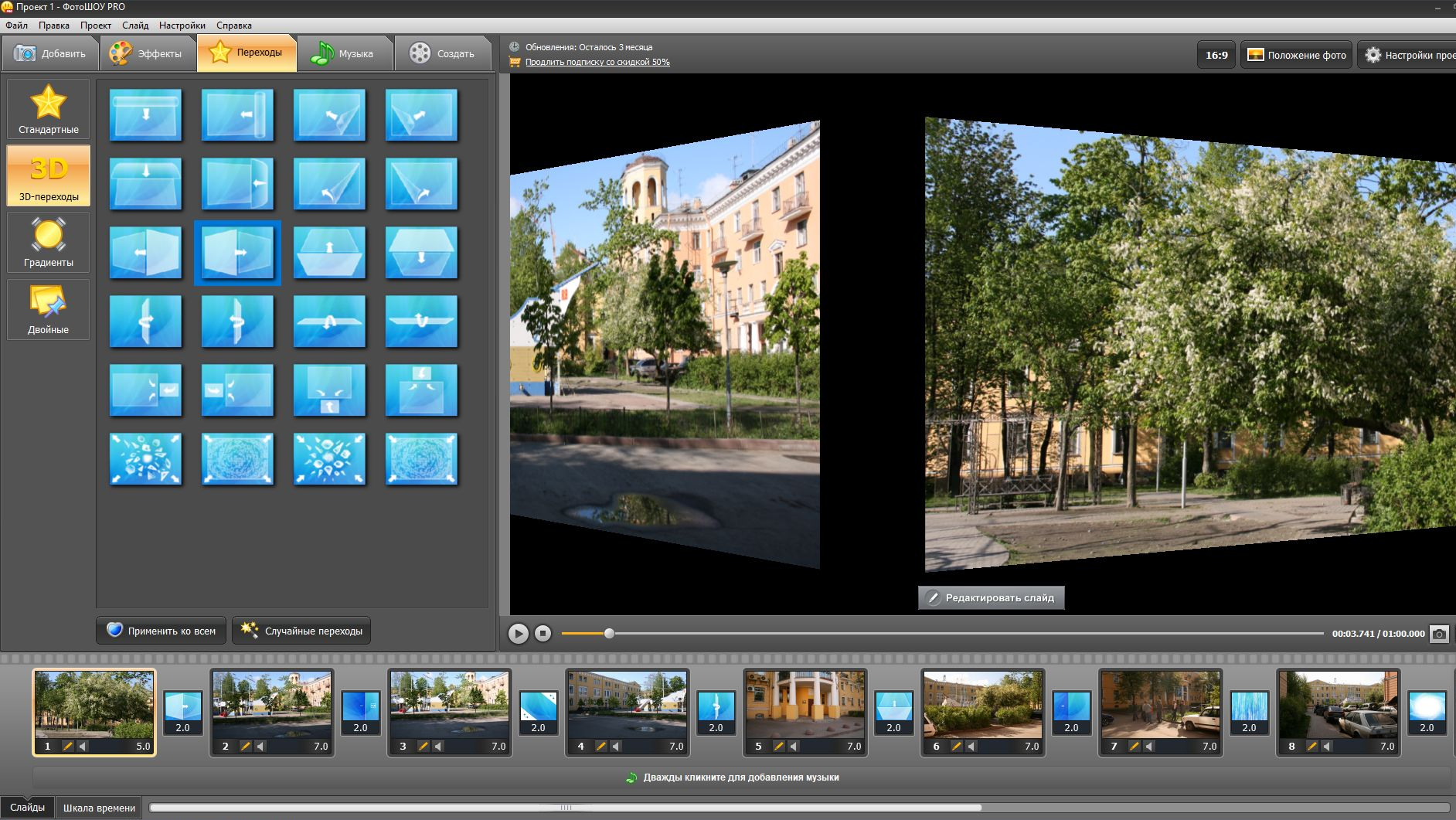Open the 16:9 aspect ratio selector
Image resolution: width=1456 pixels, height=820 pixels.
1216,55
